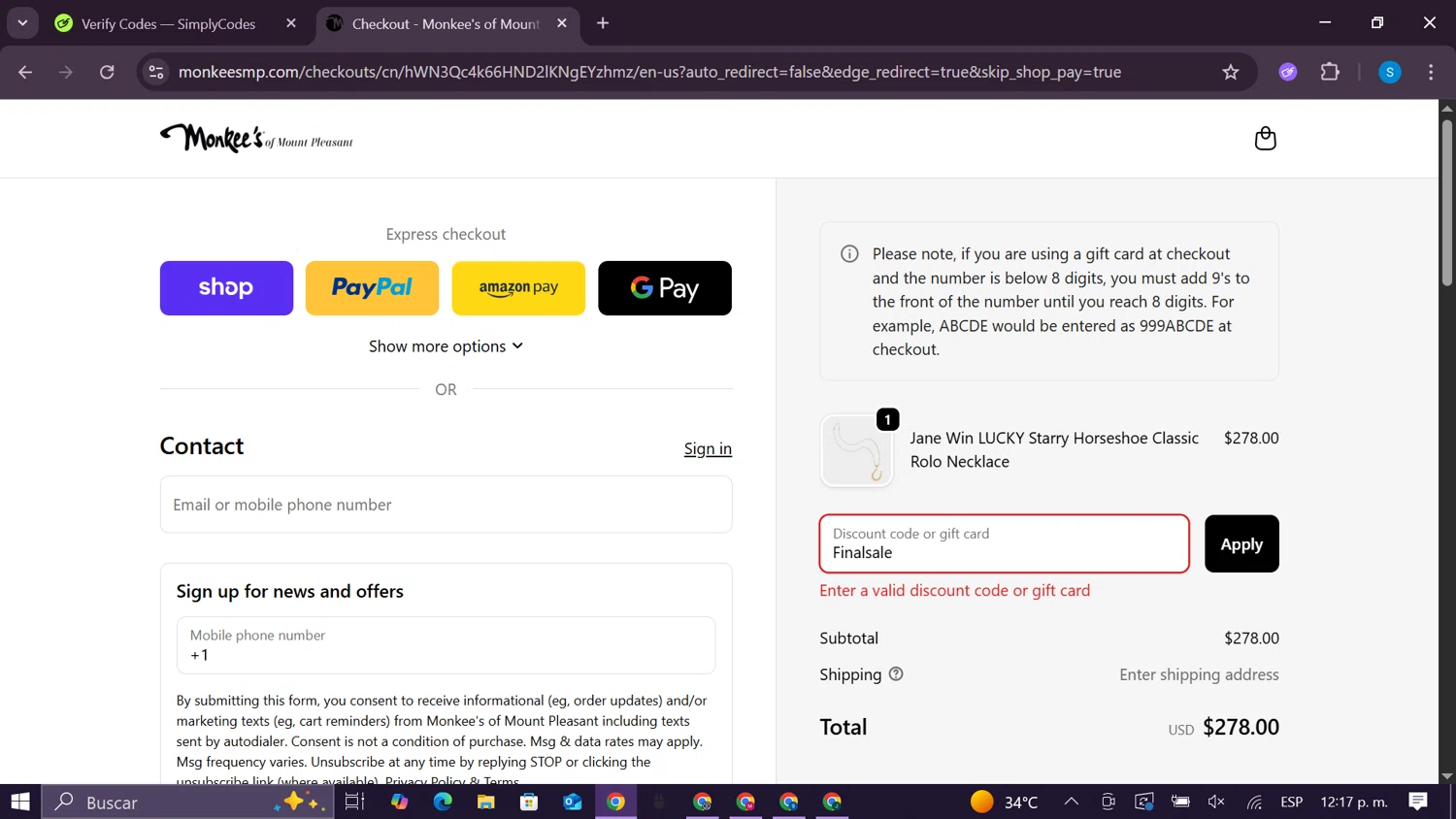Viewport: 1456px width, 819px height.
Task: Close the Checkout Monkee's tab
Action: [x=562, y=23]
